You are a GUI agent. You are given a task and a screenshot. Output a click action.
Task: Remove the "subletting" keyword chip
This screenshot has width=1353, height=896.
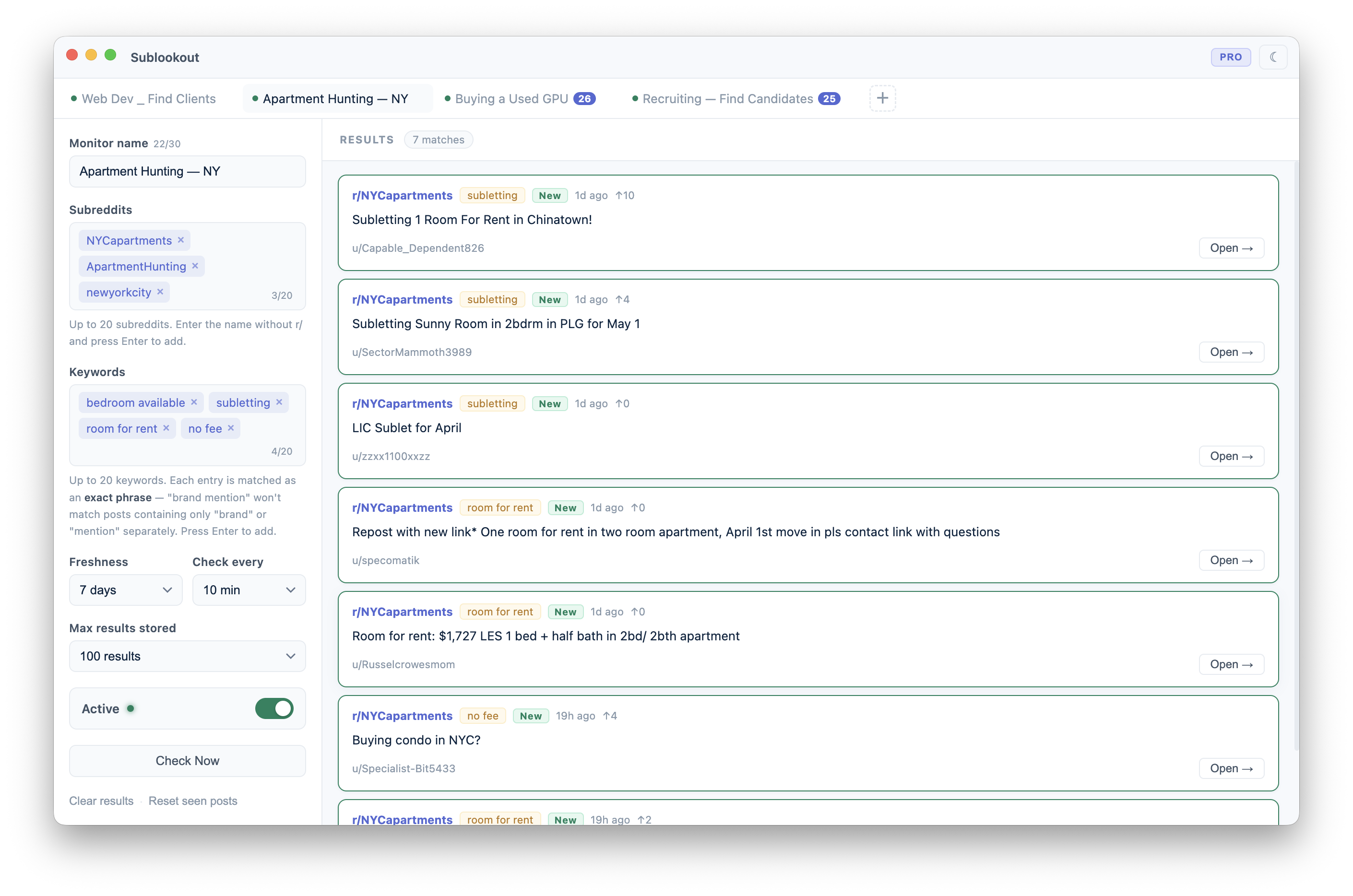coord(280,402)
